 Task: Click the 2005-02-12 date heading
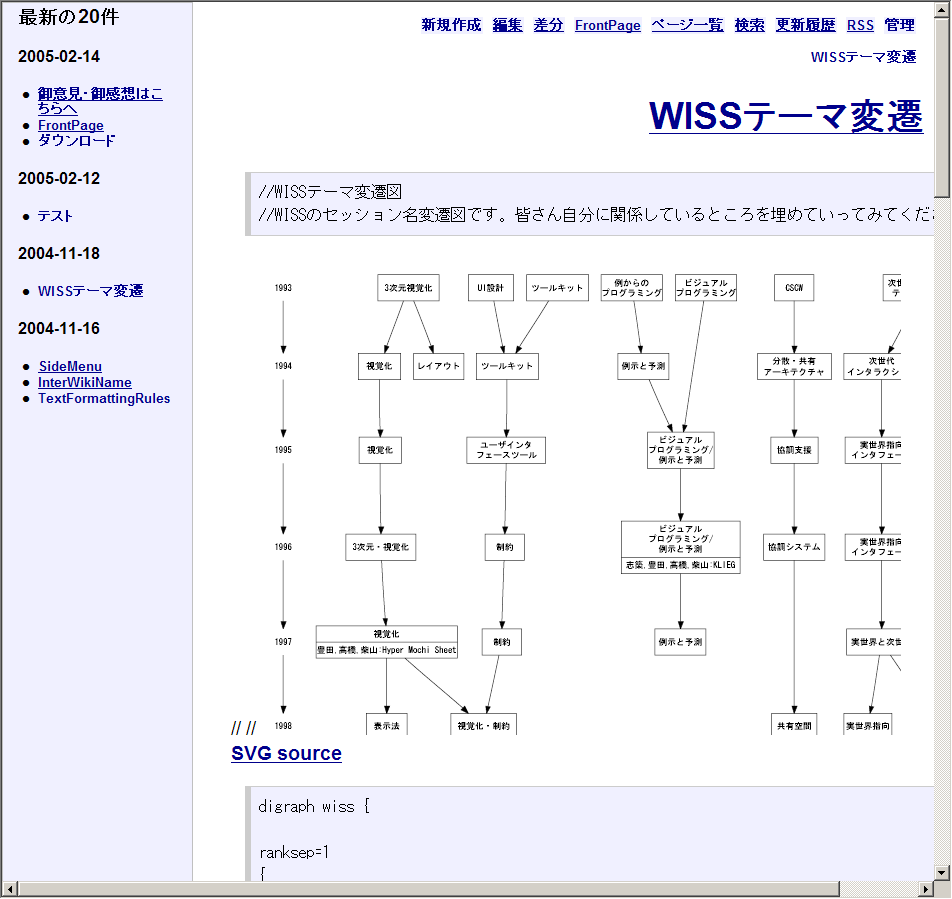(59, 178)
